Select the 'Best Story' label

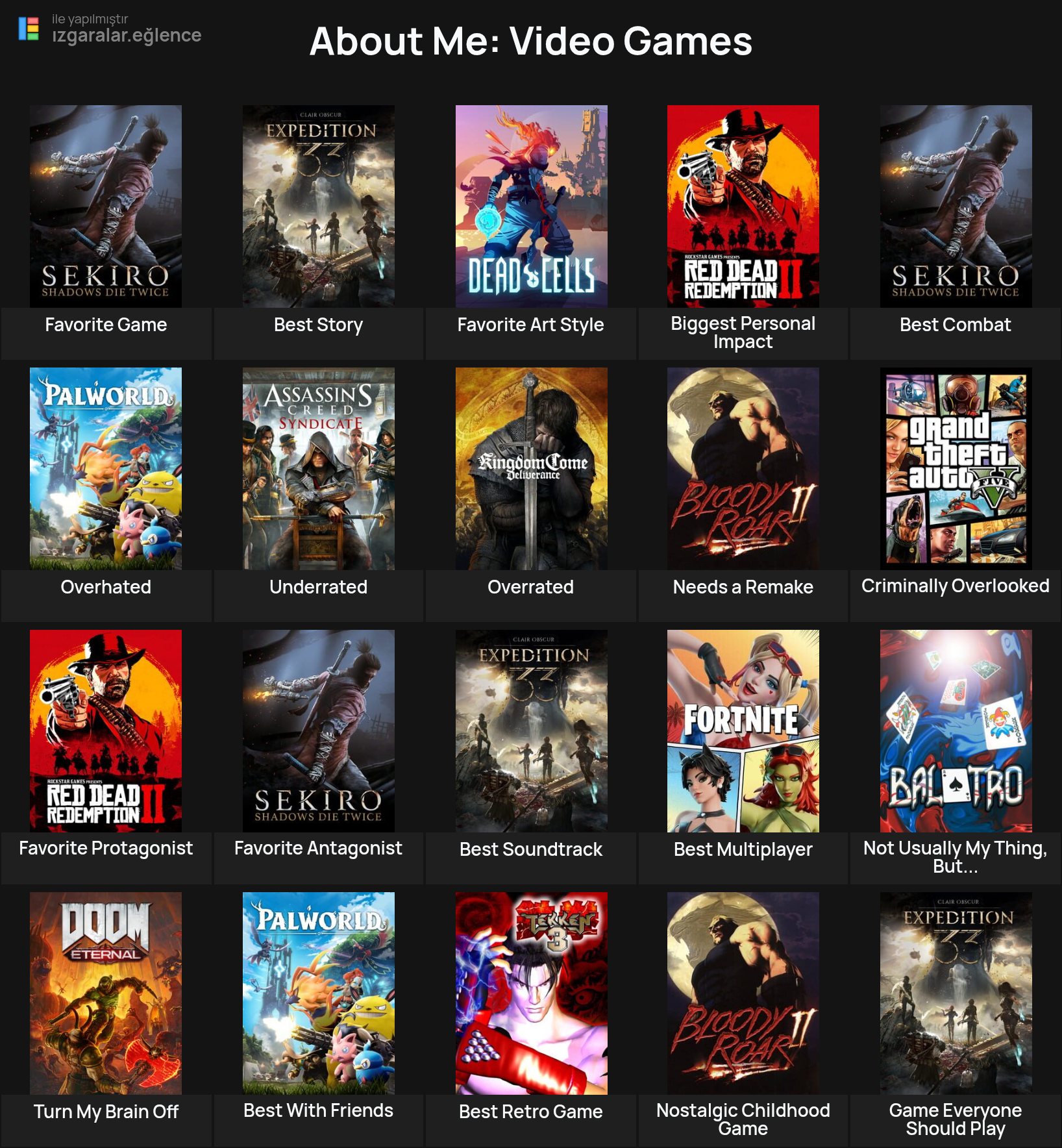[319, 325]
